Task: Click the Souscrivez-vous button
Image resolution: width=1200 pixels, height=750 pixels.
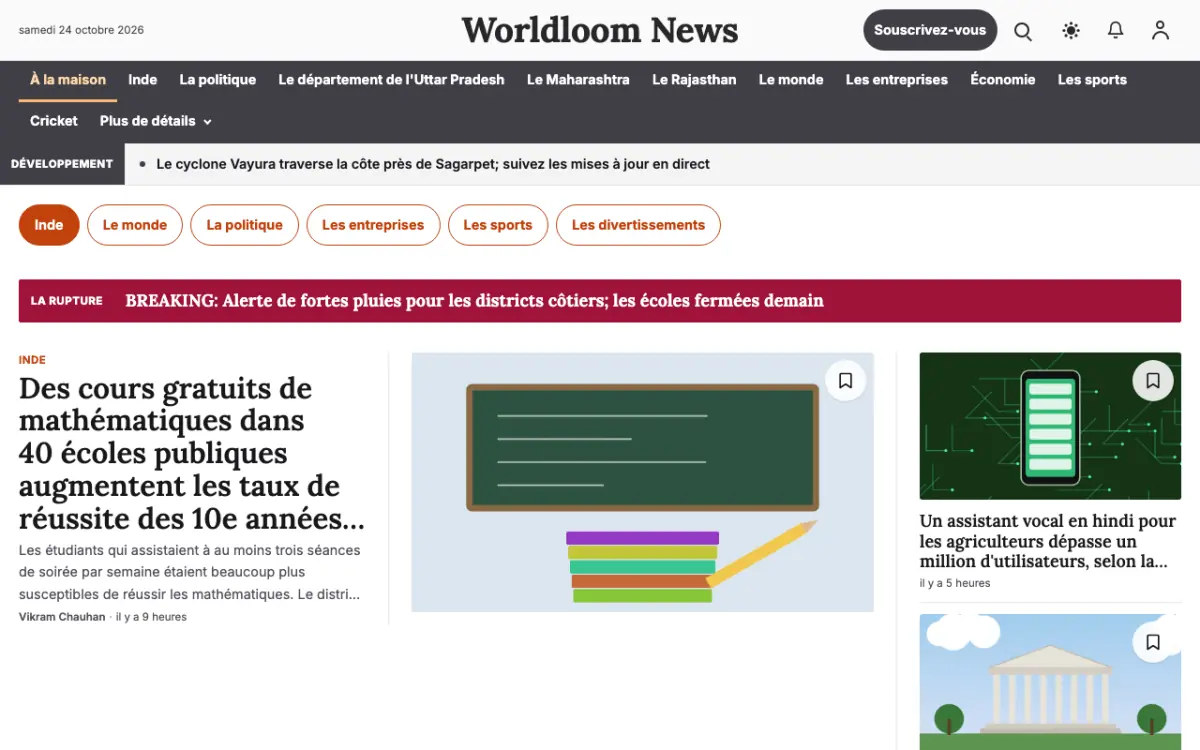Action: coord(930,30)
